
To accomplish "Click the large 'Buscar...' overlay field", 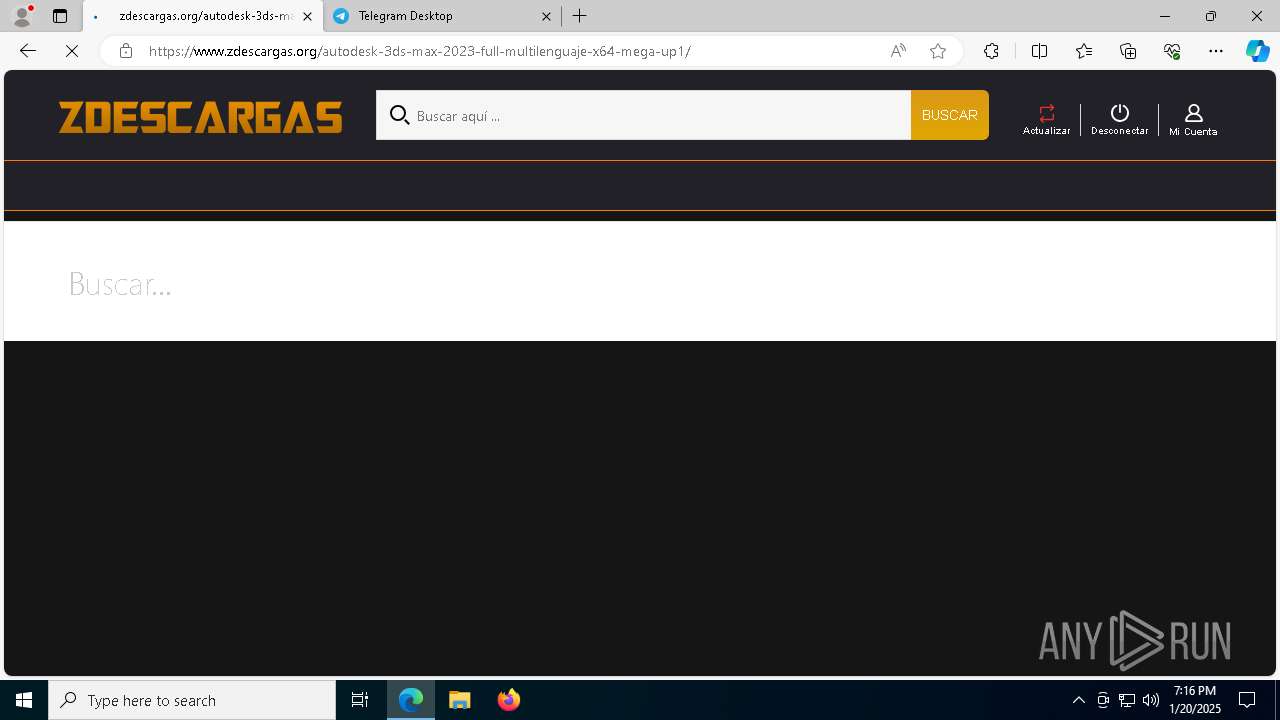I will pyautogui.click(x=640, y=284).
